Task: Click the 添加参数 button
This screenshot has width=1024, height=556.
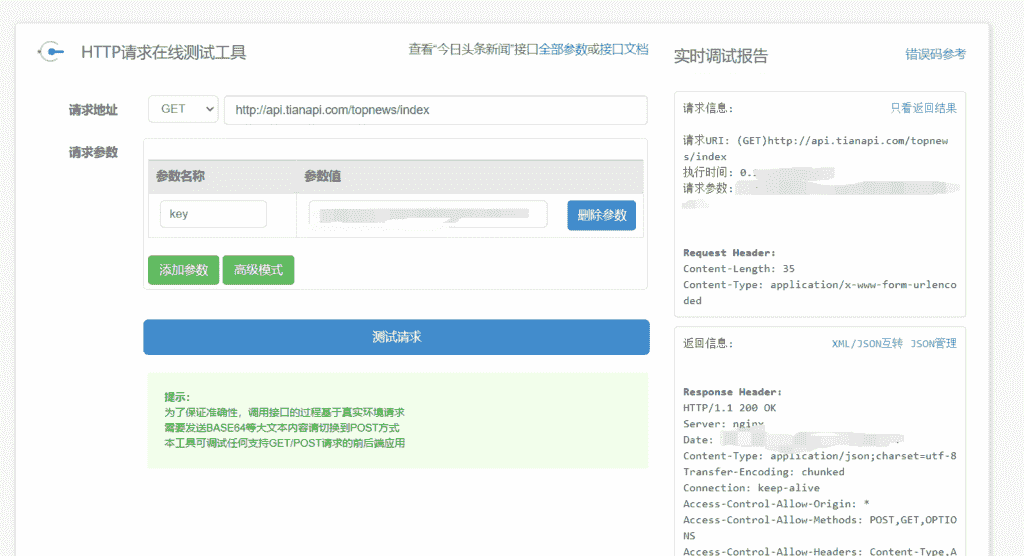Action: point(184,270)
